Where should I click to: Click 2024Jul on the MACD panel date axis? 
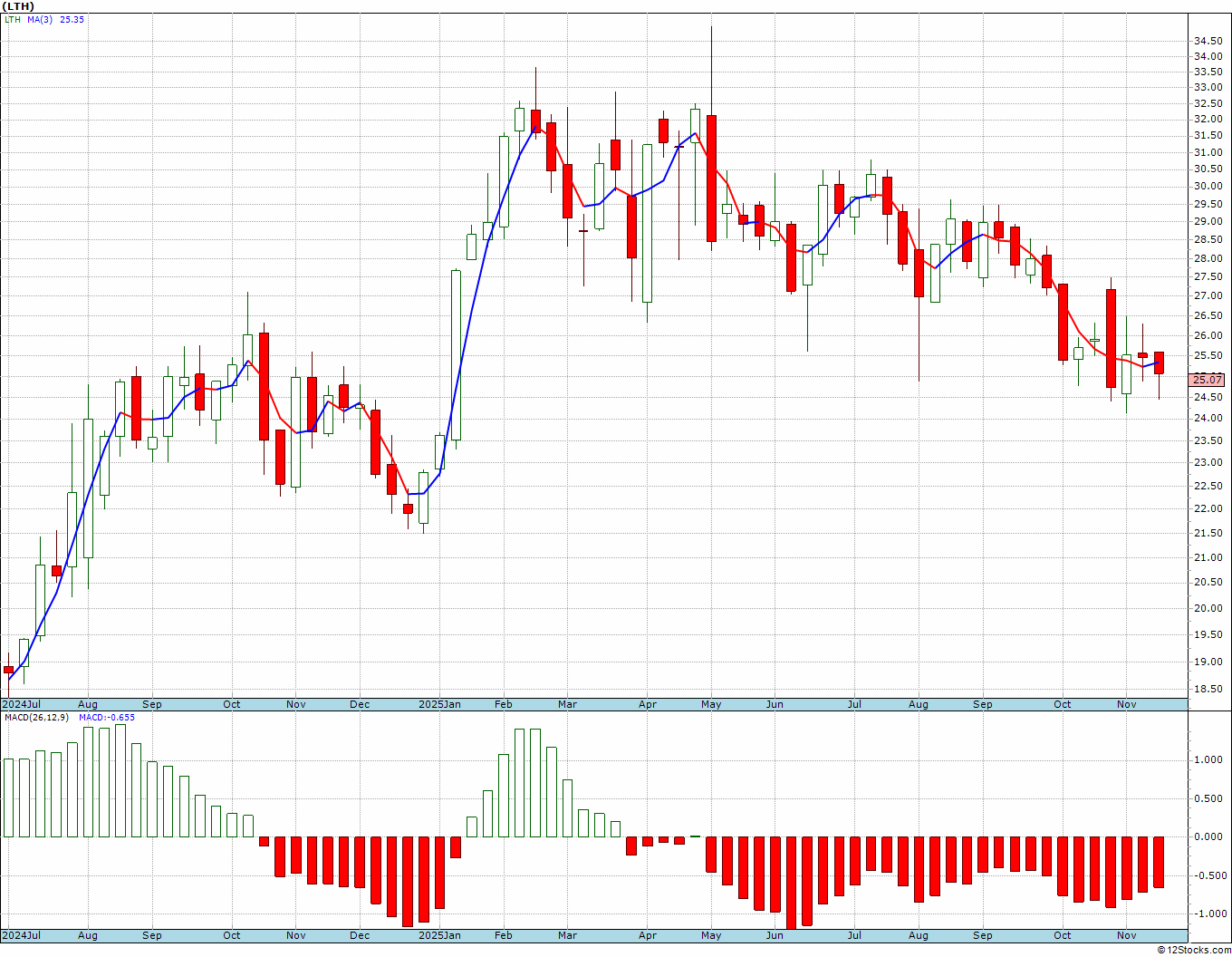tap(22, 935)
